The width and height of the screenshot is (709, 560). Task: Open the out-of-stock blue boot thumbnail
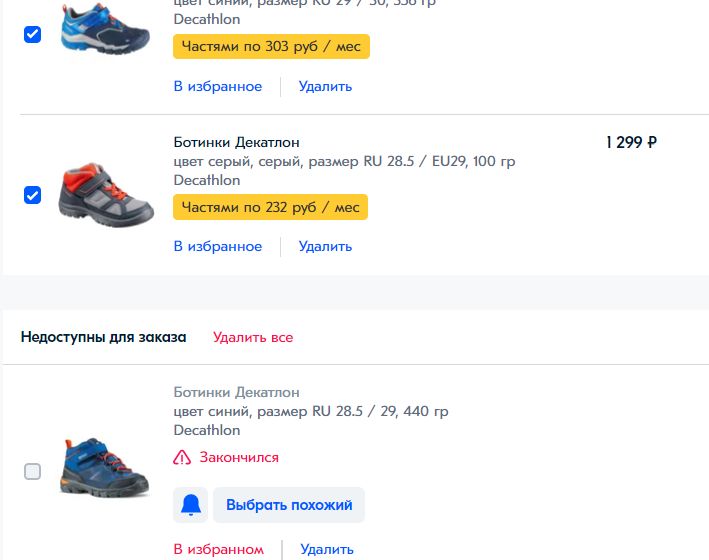(x=105, y=468)
